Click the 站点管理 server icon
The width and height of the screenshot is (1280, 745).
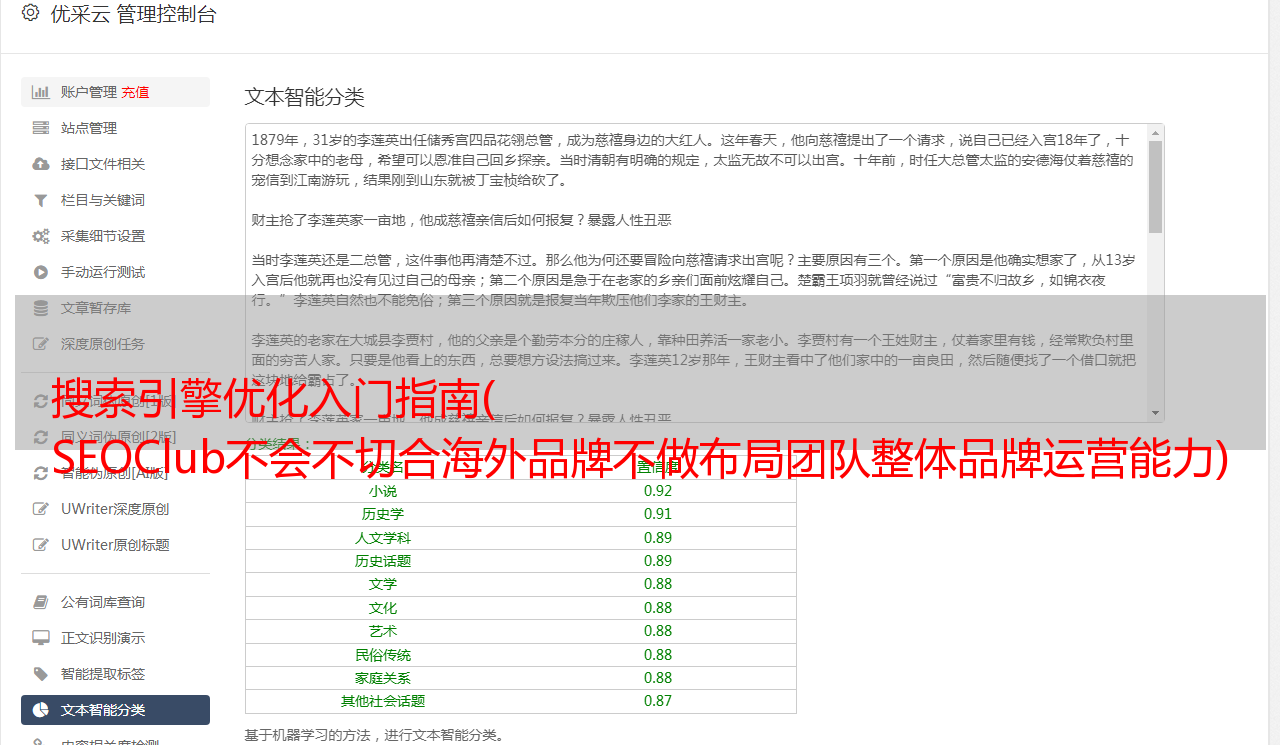click(41, 128)
